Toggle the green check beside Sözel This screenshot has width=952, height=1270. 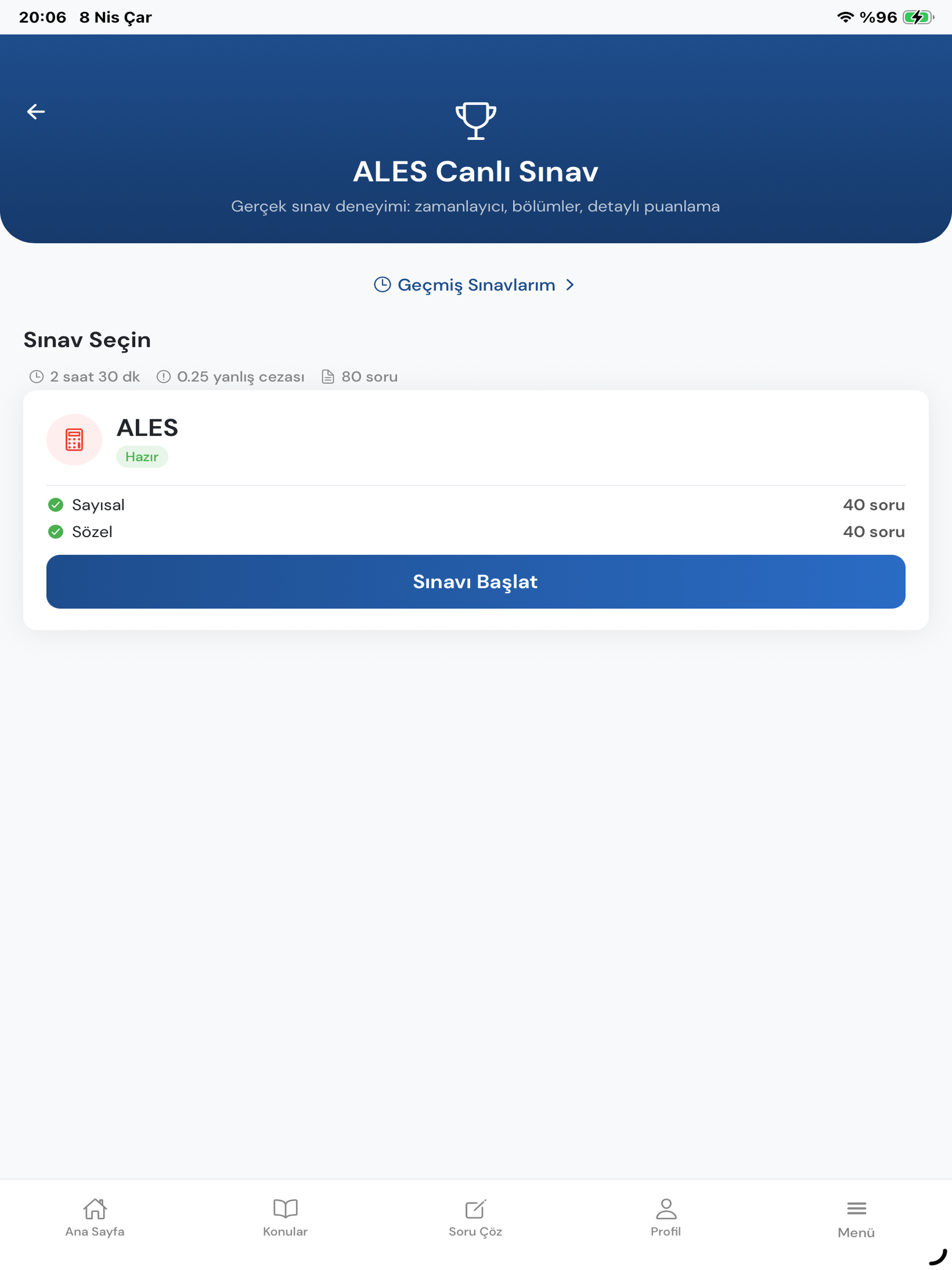(x=56, y=532)
